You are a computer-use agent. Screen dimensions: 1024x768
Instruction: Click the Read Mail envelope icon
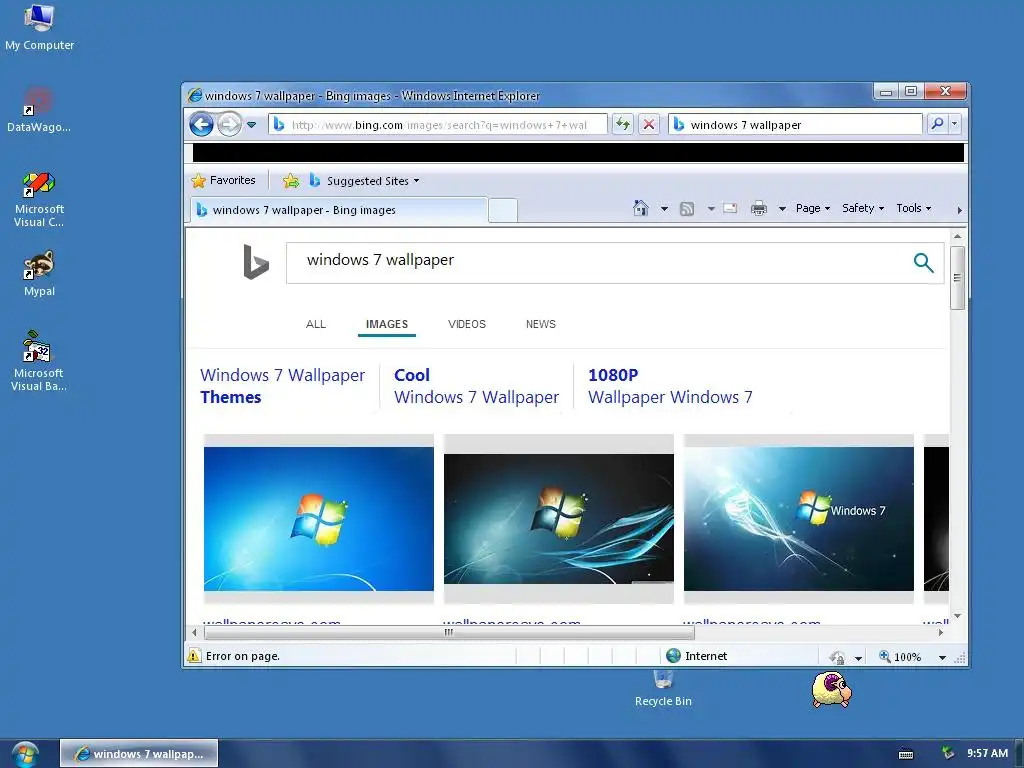[730, 208]
